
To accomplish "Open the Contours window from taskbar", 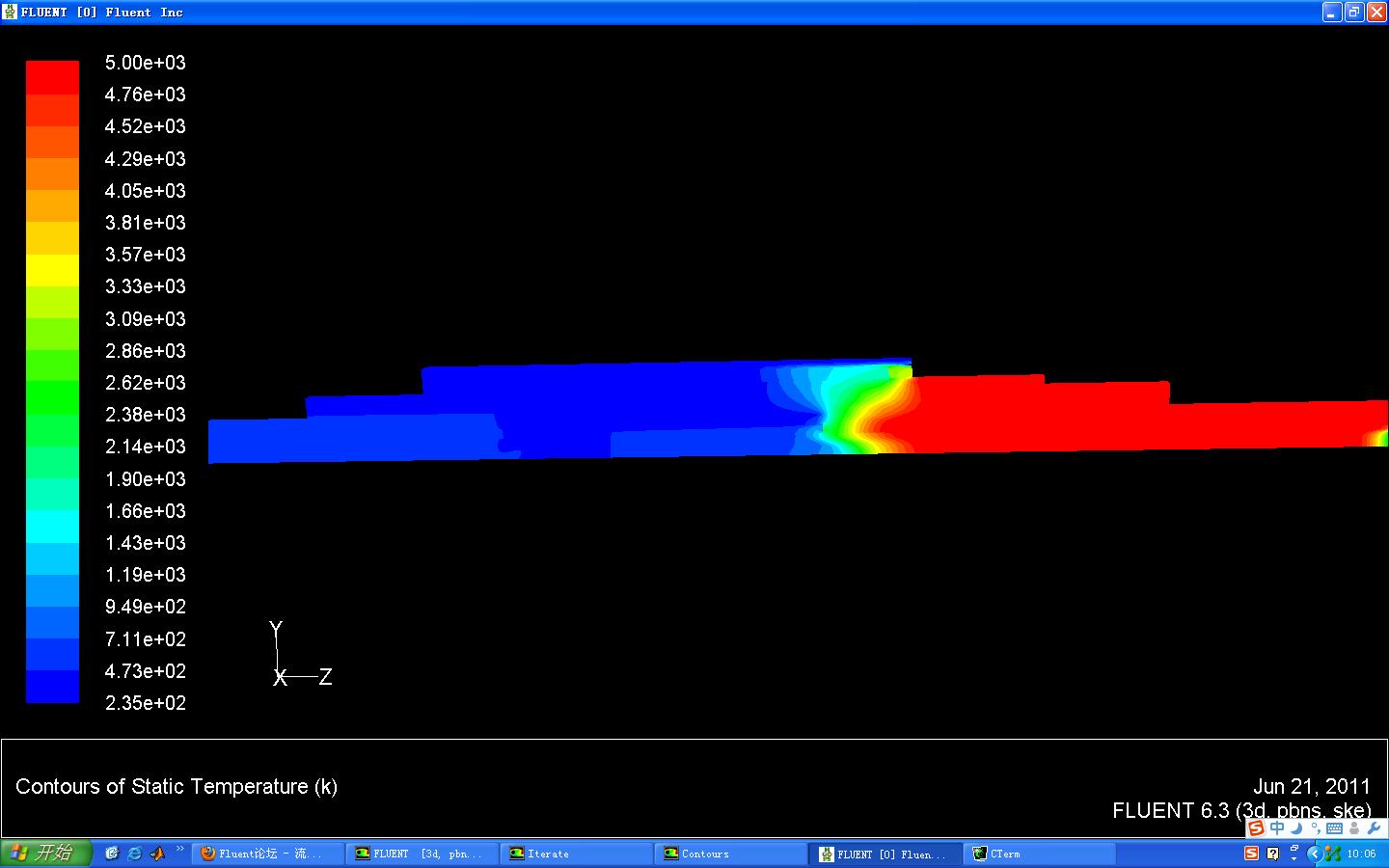I will tap(731, 854).
